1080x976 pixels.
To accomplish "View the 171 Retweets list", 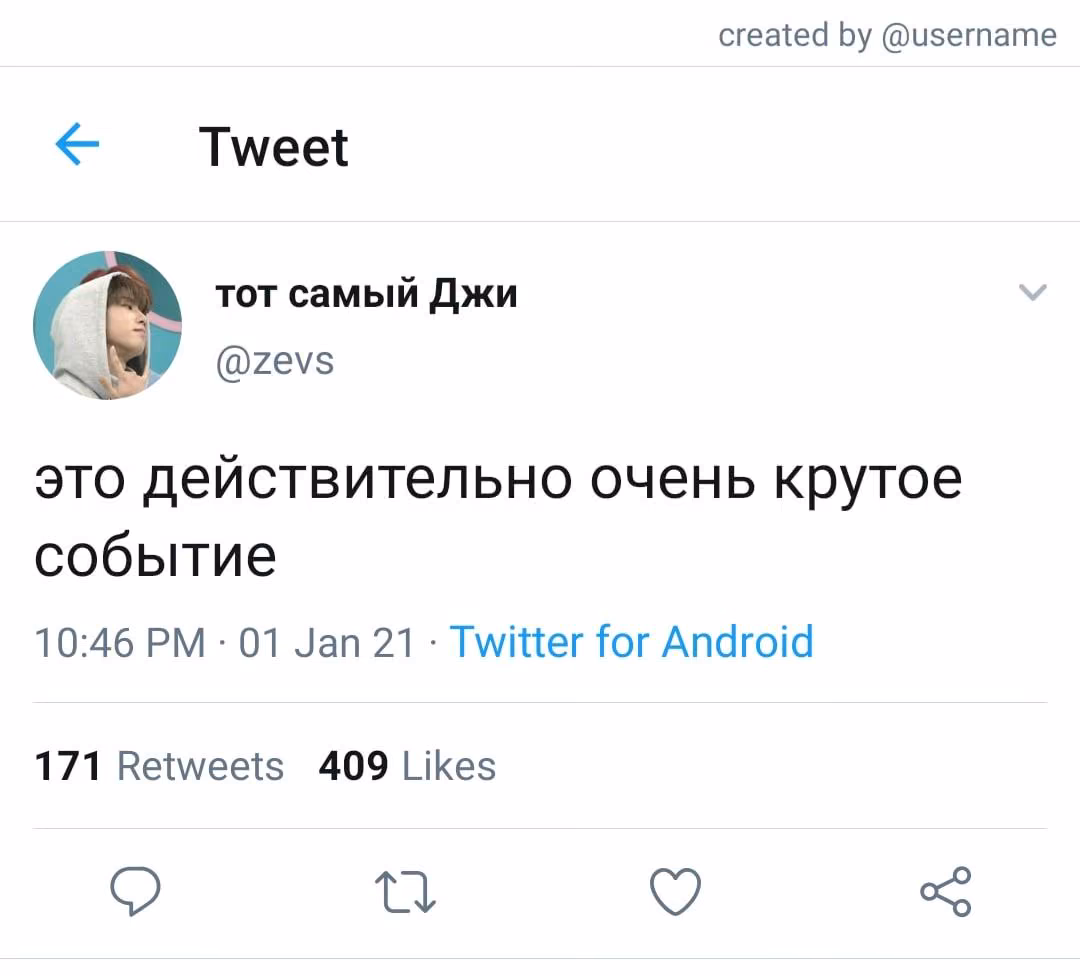I will [x=159, y=766].
